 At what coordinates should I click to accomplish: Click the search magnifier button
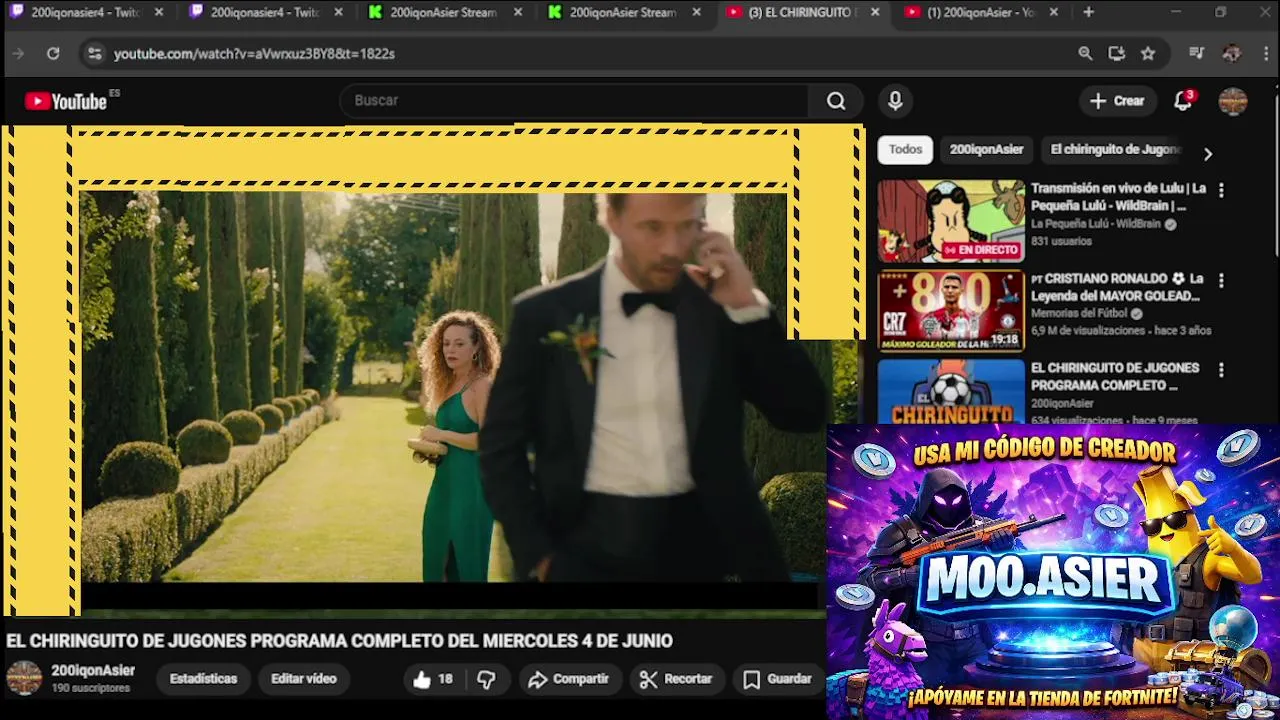(x=836, y=101)
